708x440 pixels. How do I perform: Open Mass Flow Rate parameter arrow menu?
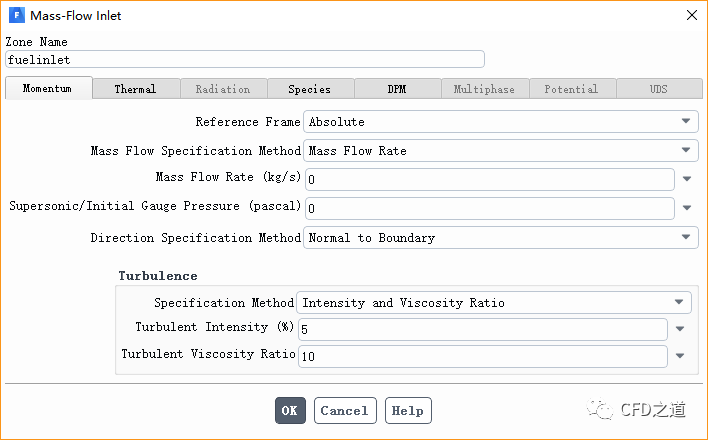click(688, 180)
